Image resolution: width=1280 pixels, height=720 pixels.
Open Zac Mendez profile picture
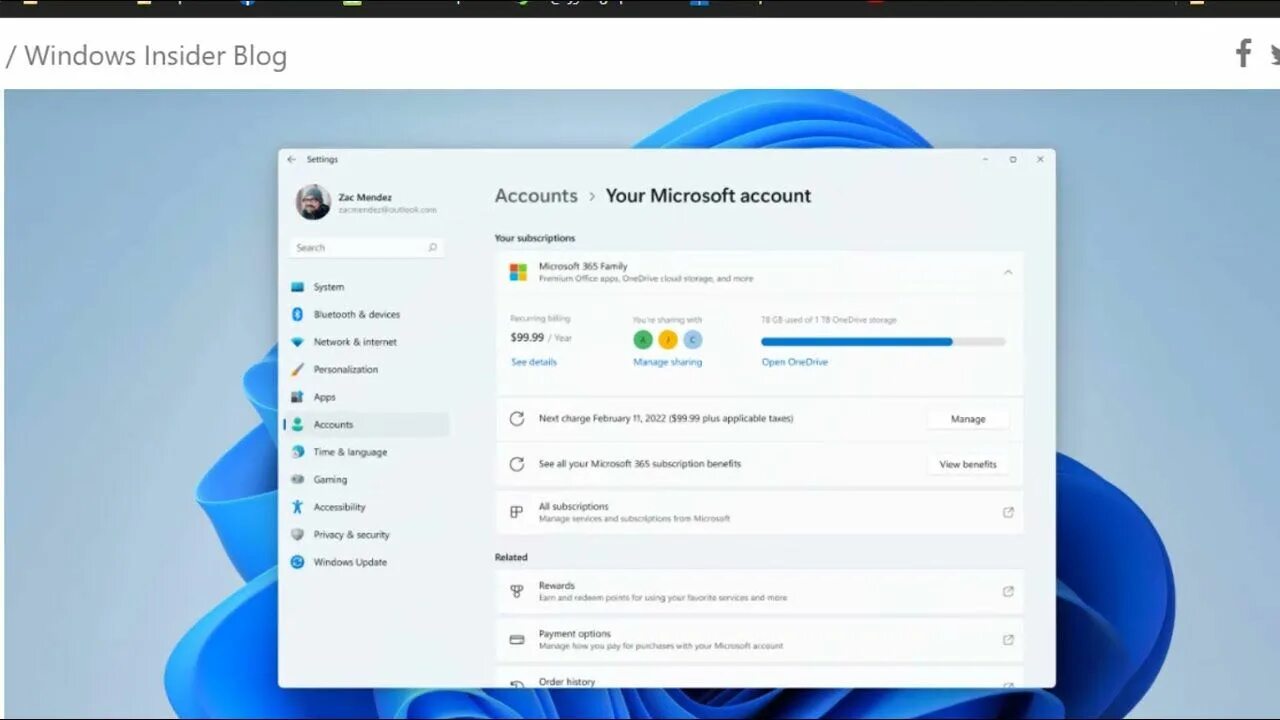click(x=313, y=202)
